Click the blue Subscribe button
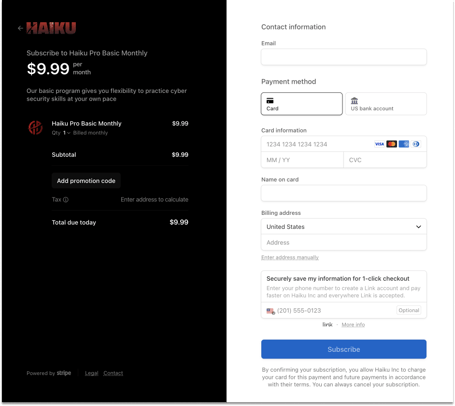 (344, 349)
